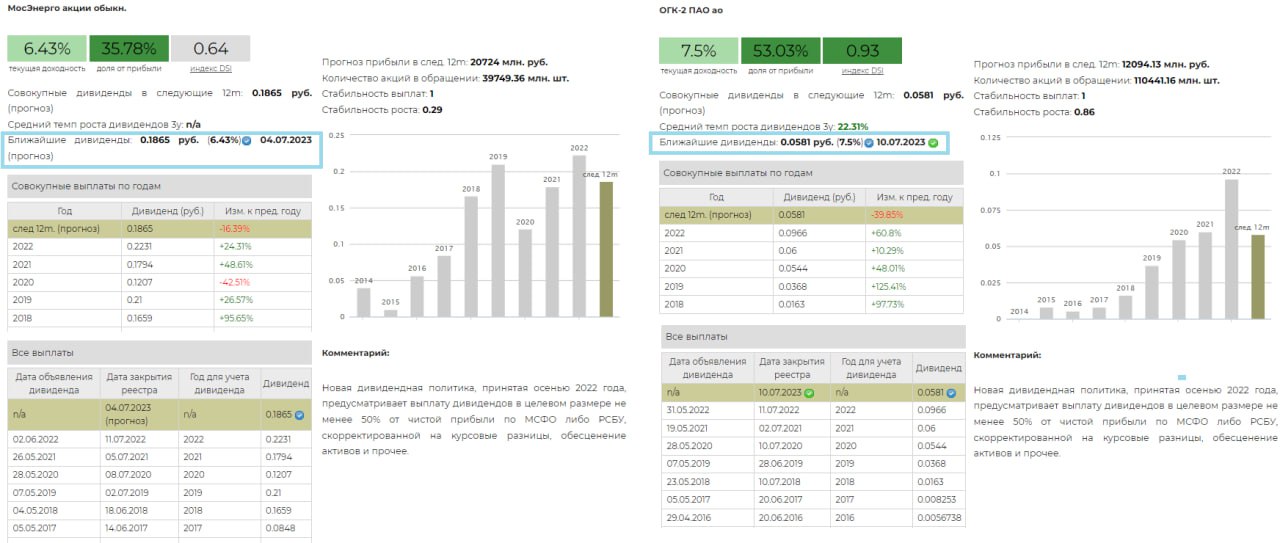This screenshot has width=1280, height=543.
Task: Click OGK-2 declaration date 29.04.2016
Action: [690, 518]
